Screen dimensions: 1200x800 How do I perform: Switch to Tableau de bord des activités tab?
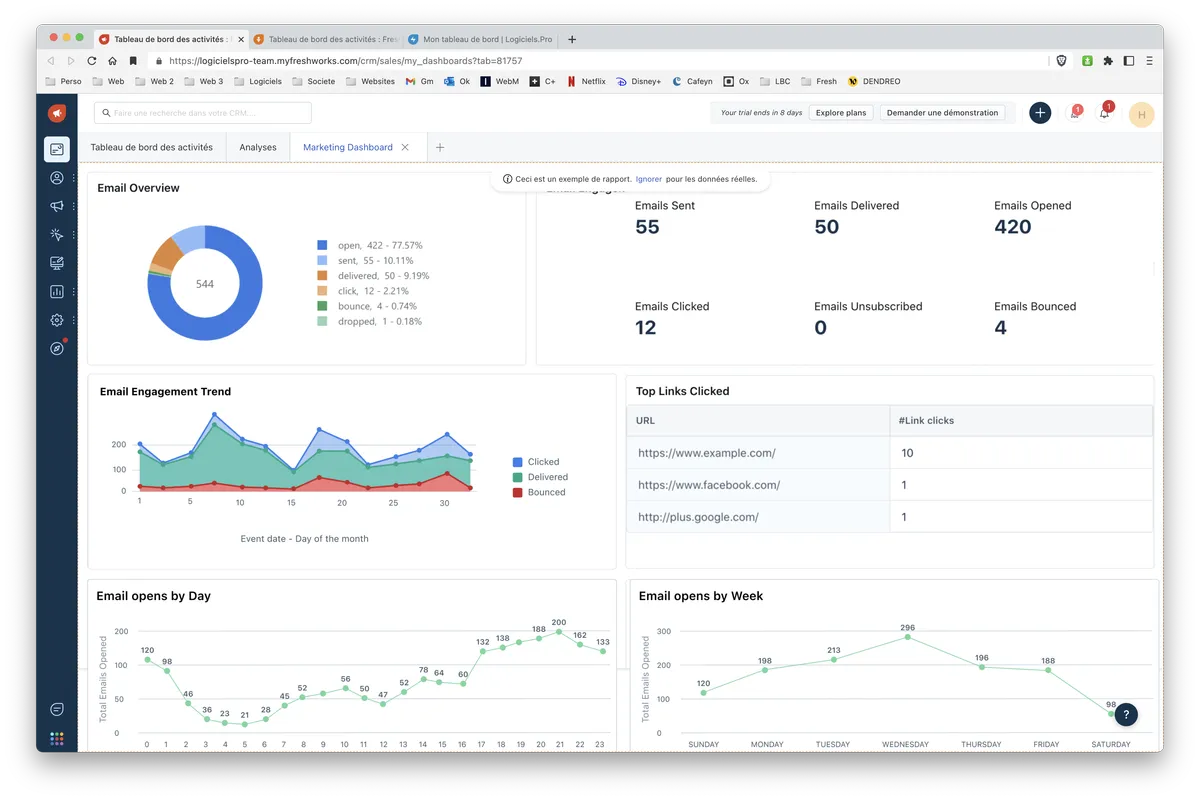151,147
